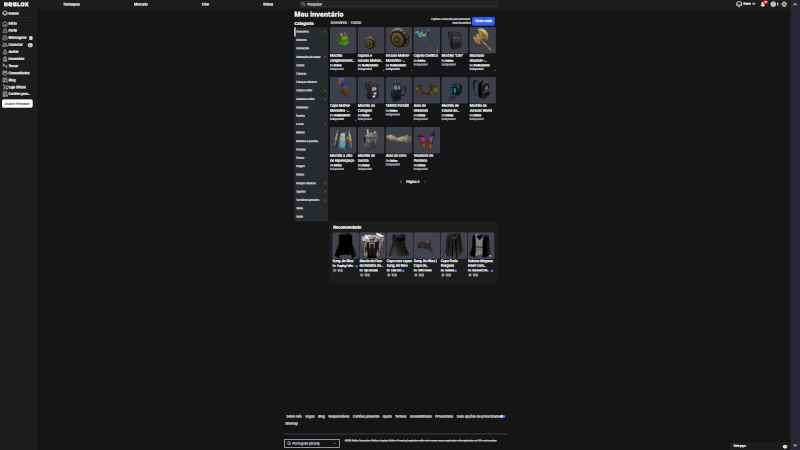The image size is (800, 450).
Task: Select Emblemas category
Action: [x=302, y=107]
